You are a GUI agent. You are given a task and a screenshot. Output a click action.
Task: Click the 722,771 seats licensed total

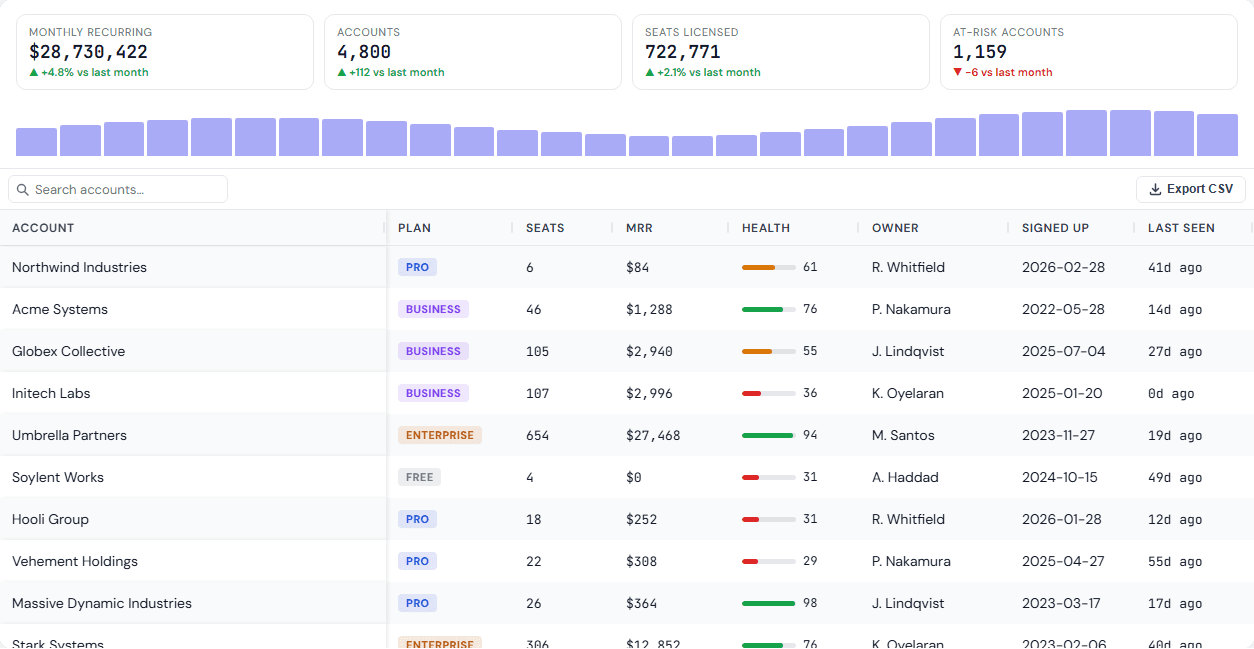[682, 52]
